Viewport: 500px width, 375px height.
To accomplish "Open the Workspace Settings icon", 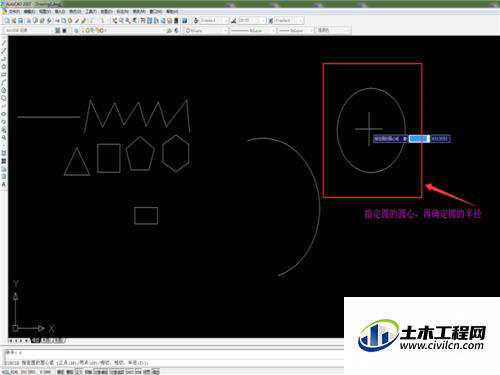I will point(58,30).
